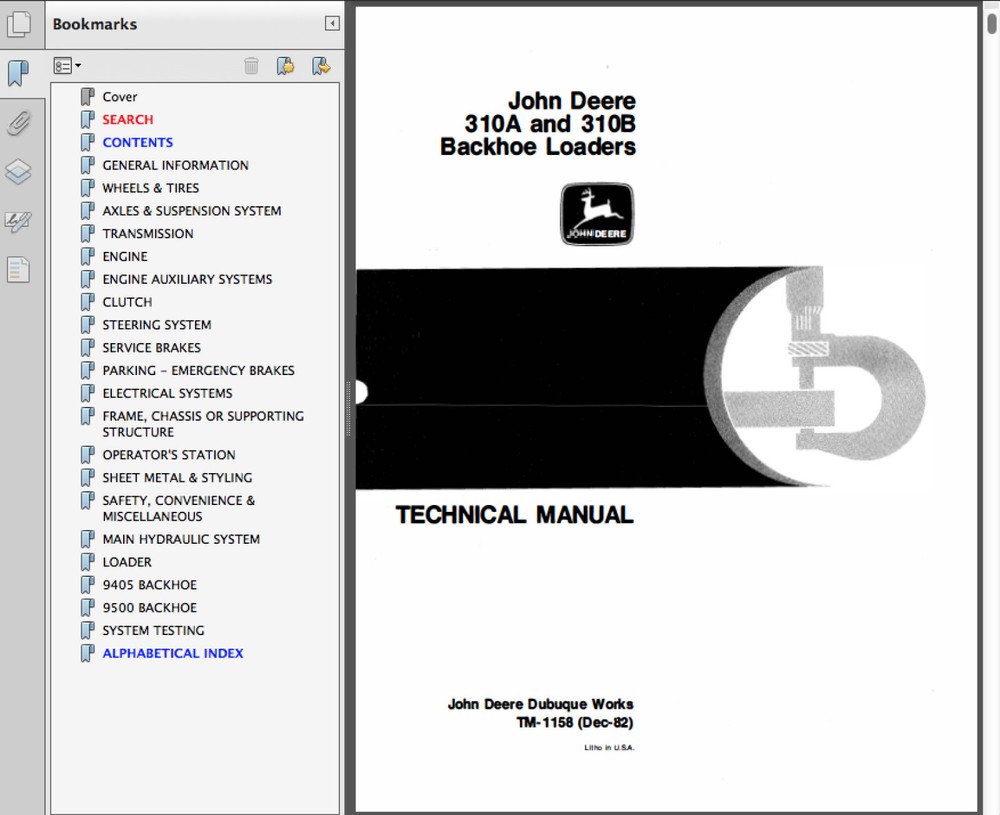Jump to GENERAL INFORMATION section
This screenshot has width=1000, height=815.
[x=175, y=165]
